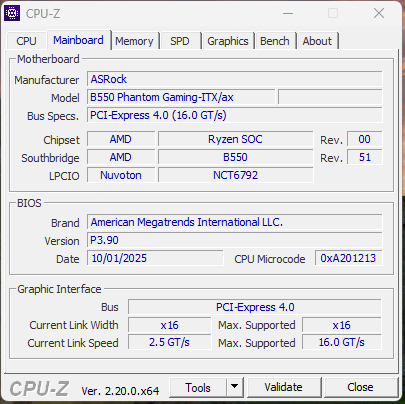This screenshot has width=405, height=404.
Task: Close the CPU-Z window via title bar X
Action: point(379,13)
